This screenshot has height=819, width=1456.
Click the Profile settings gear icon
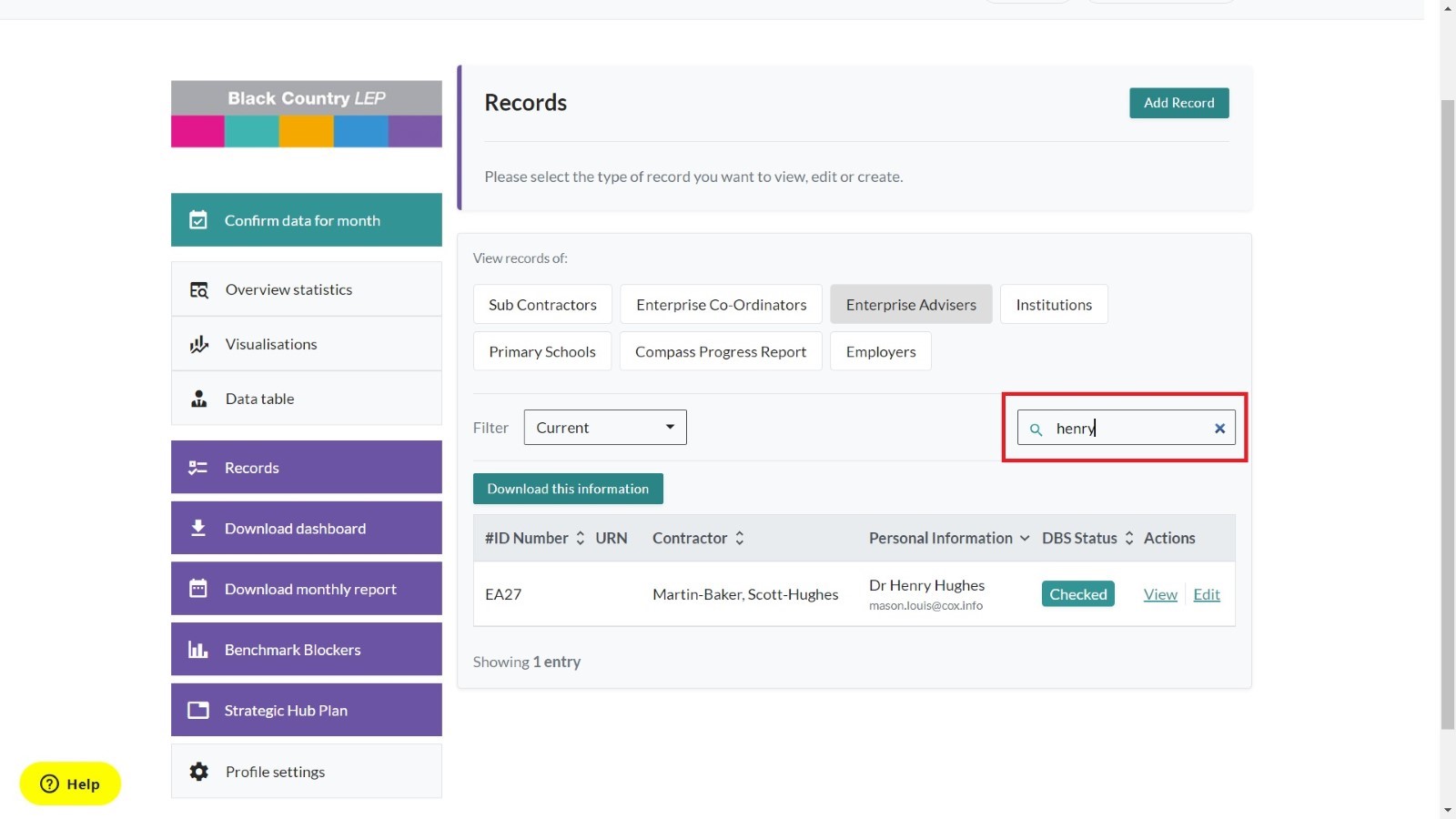199,772
